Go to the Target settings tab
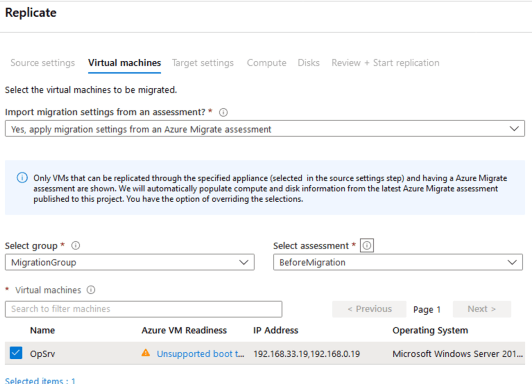Image resolution: width=532 pixels, height=384 pixels. 203,63
